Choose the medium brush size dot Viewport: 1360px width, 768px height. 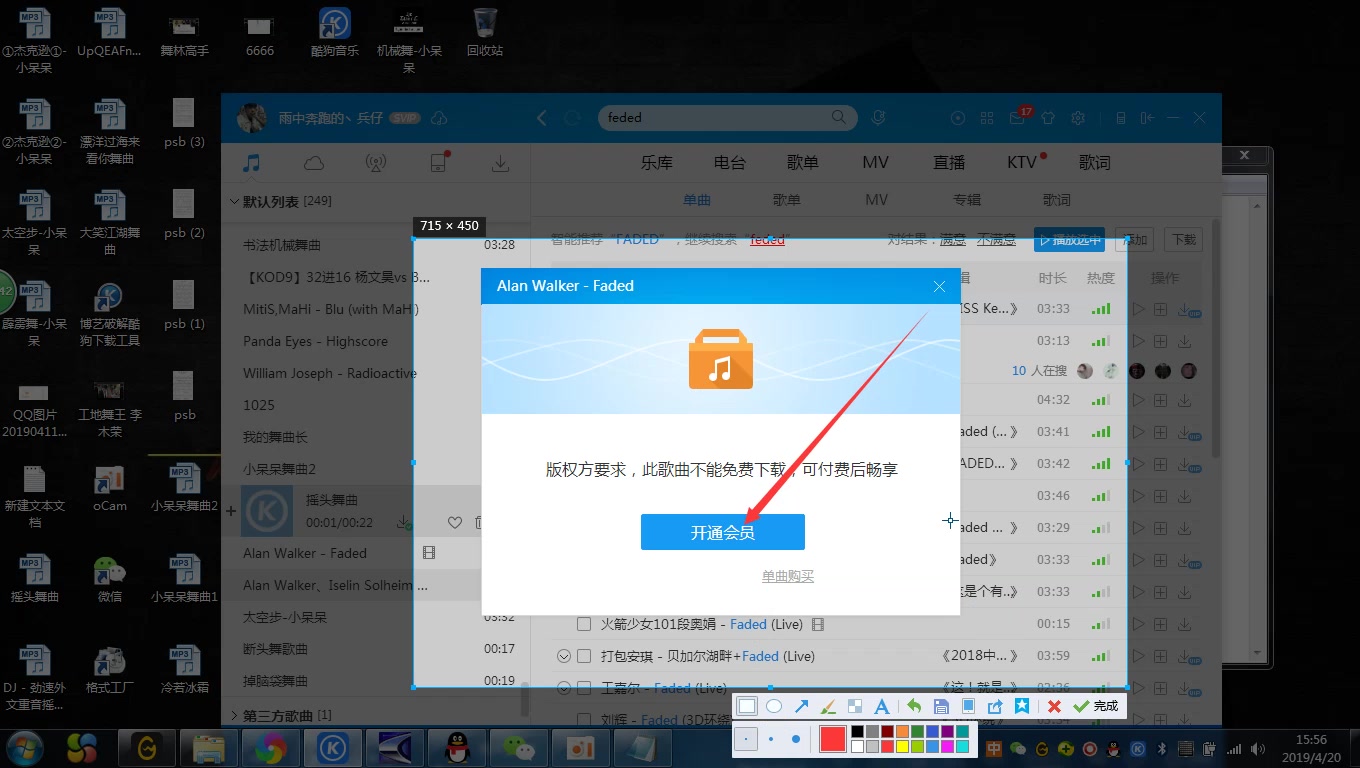coord(771,740)
